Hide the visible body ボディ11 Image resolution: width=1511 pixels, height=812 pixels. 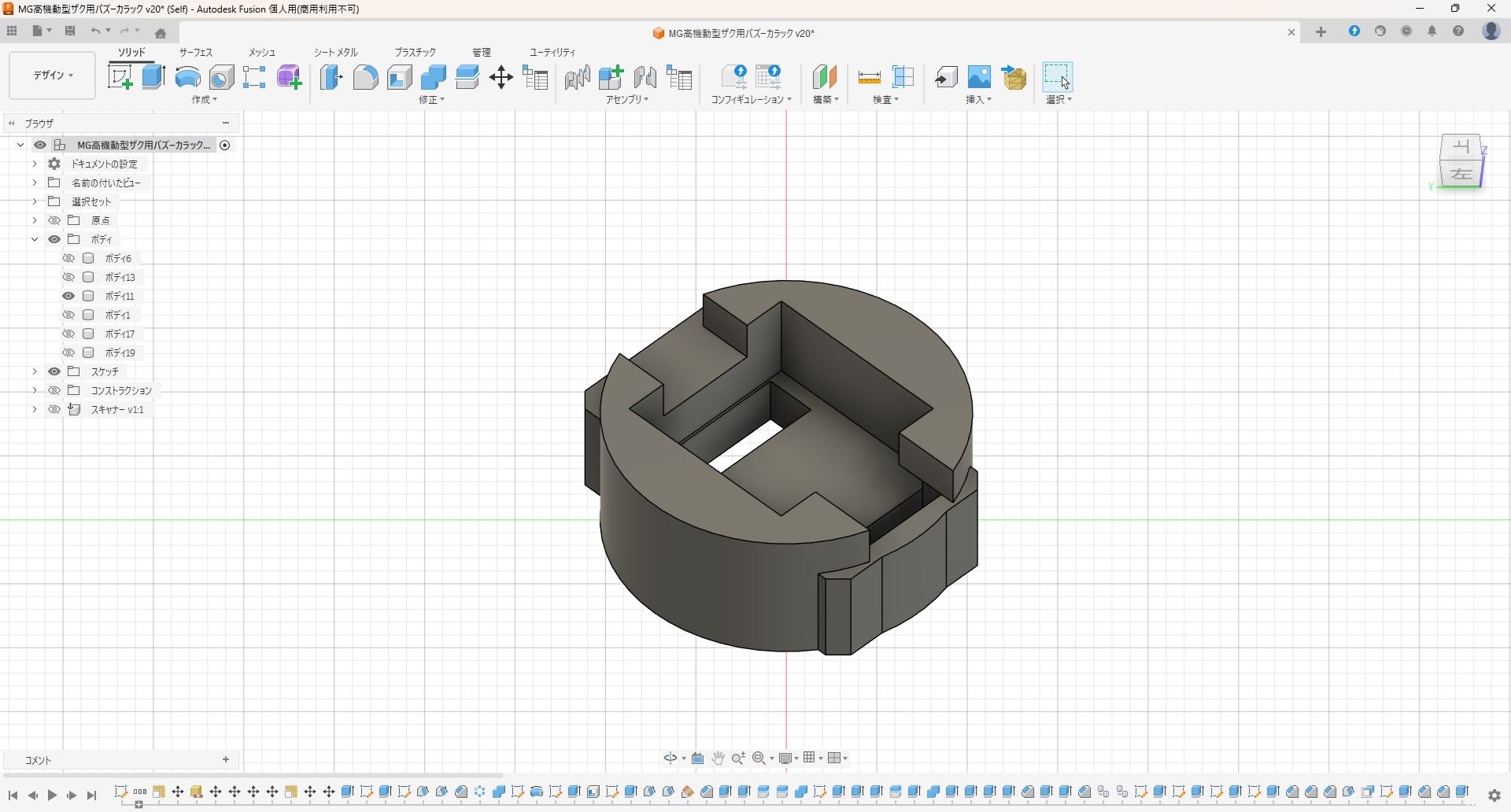(68, 296)
